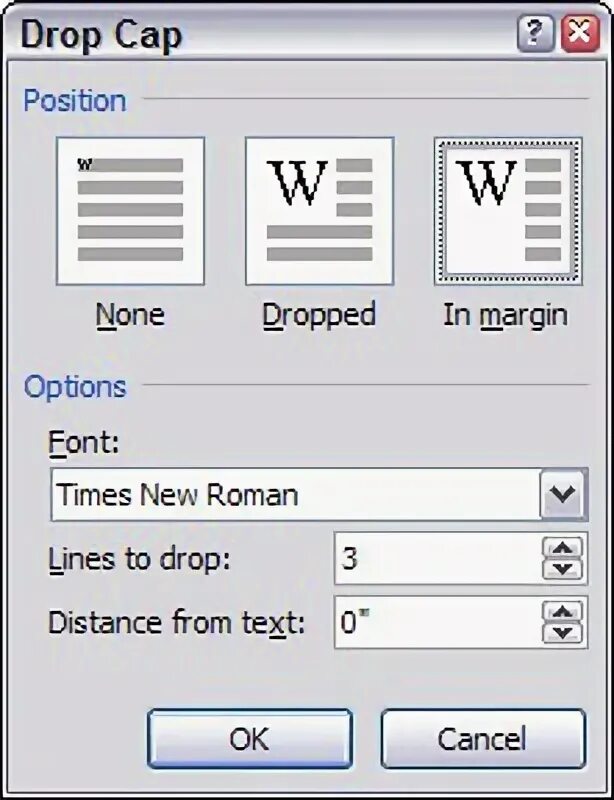Close the Drop Cap dialog
The height and width of the screenshot is (800, 614).
click(580, 34)
